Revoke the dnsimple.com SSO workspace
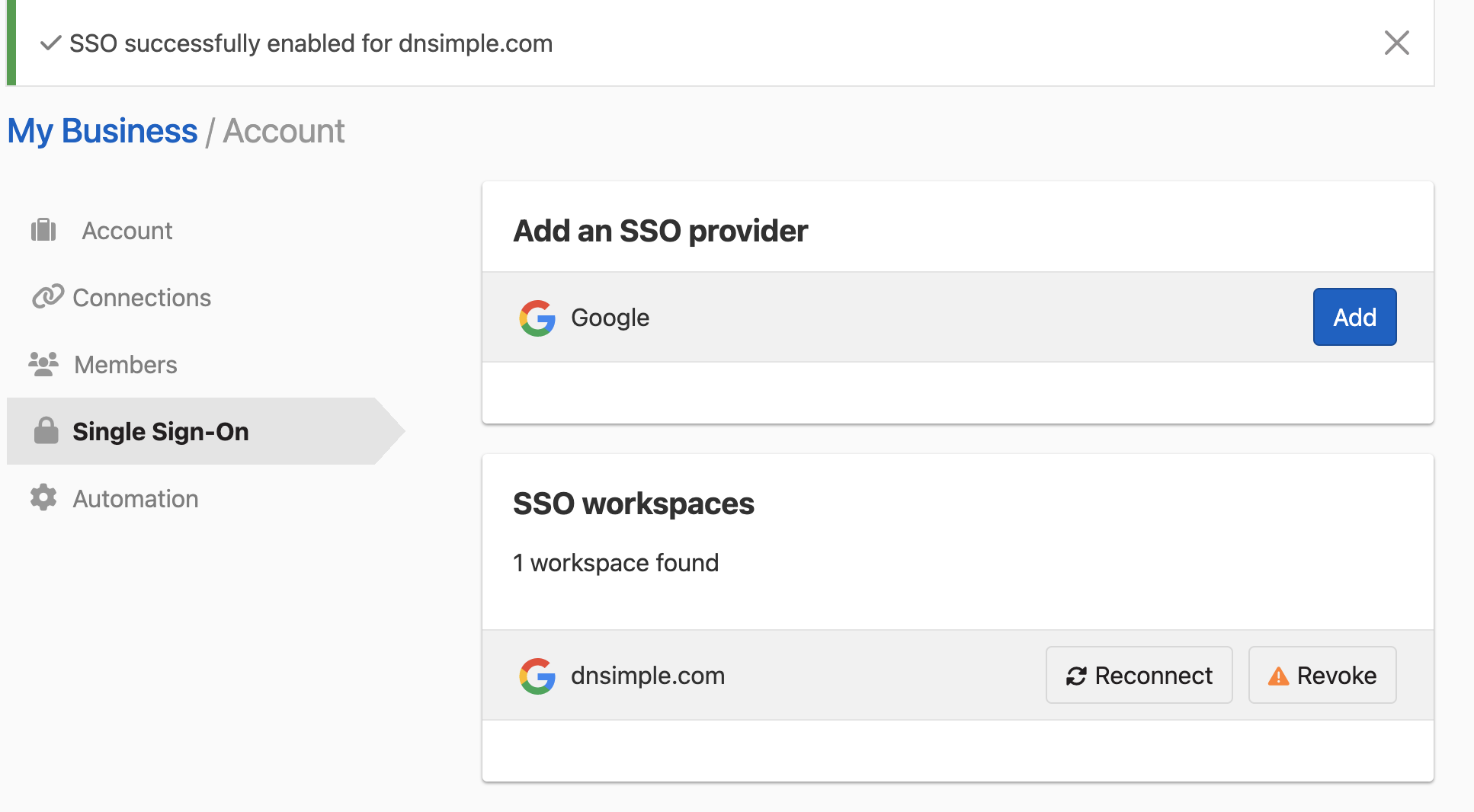This screenshot has height=812, width=1474. tap(1322, 675)
